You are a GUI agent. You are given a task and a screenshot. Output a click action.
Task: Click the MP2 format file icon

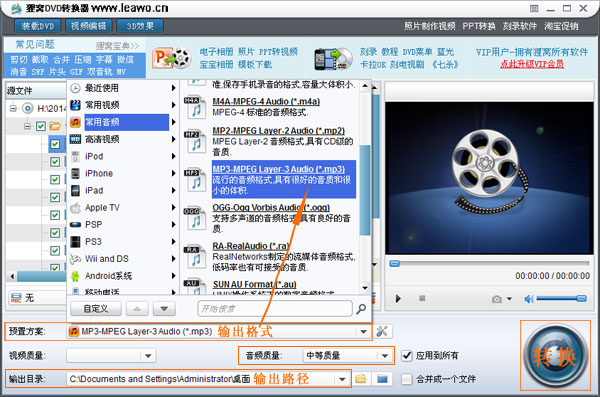(195, 141)
